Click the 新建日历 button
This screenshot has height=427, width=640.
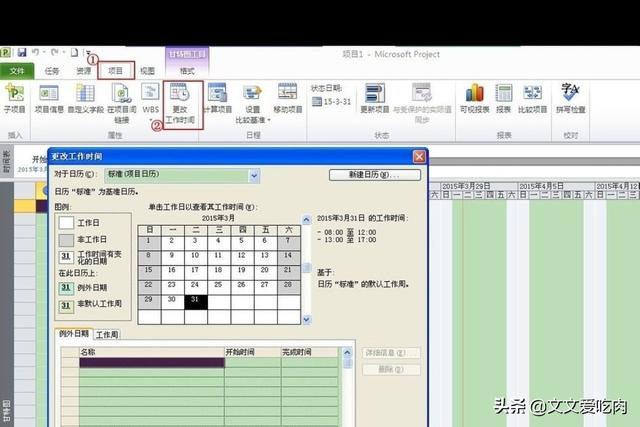coord(373,175)
